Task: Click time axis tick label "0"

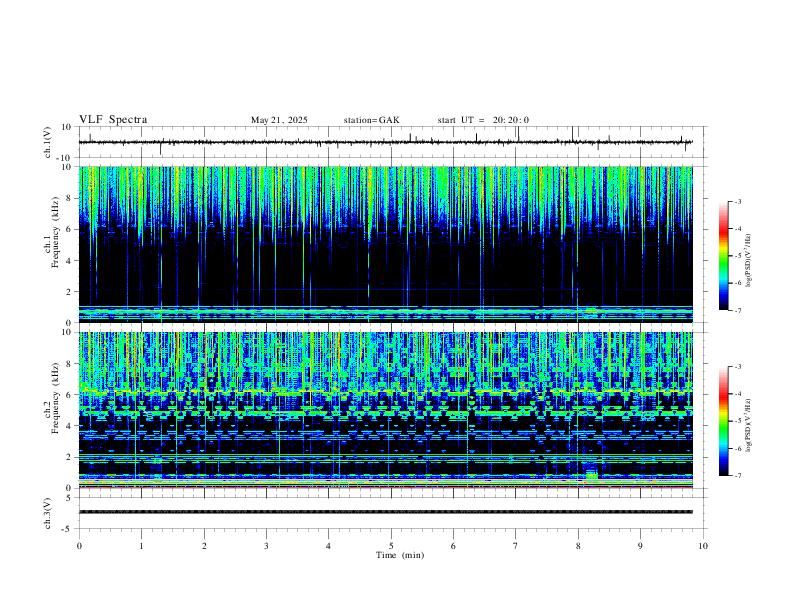Action: click(79, 546)
